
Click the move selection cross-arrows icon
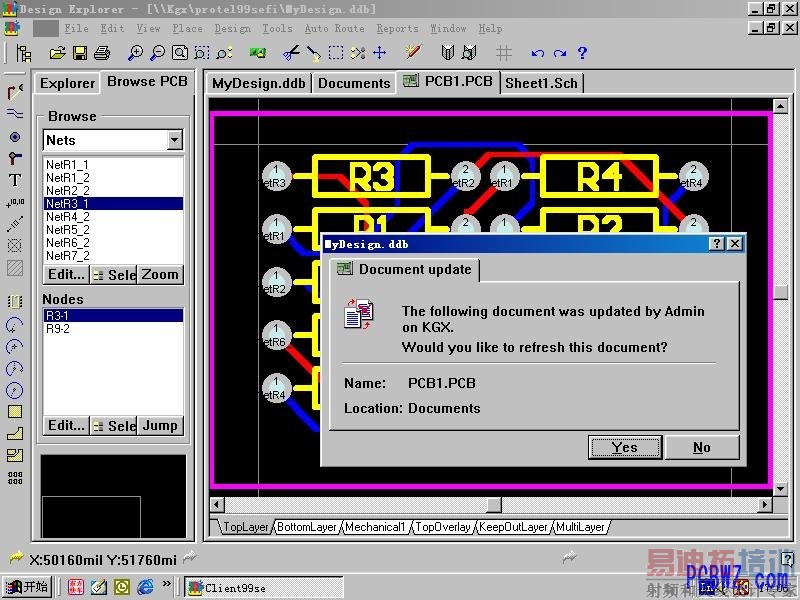click(380, 53)
